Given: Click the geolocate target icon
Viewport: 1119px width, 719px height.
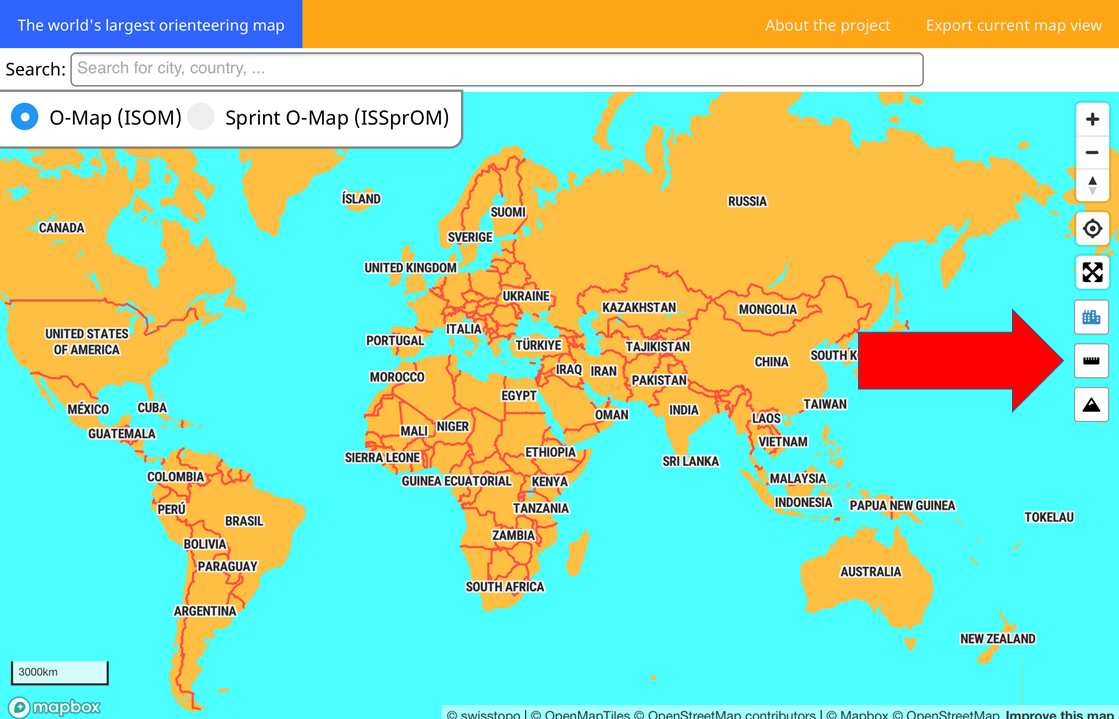Looking at the screenshot, I should coord(1092,229).
